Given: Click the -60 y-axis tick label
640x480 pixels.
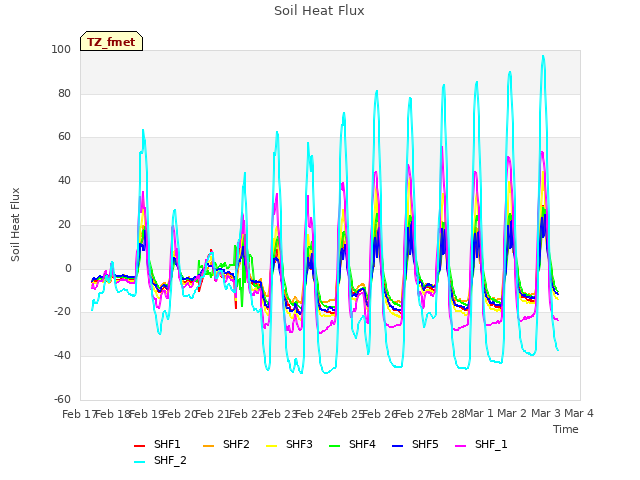Looking at the screenshot, I should [62, 399].
